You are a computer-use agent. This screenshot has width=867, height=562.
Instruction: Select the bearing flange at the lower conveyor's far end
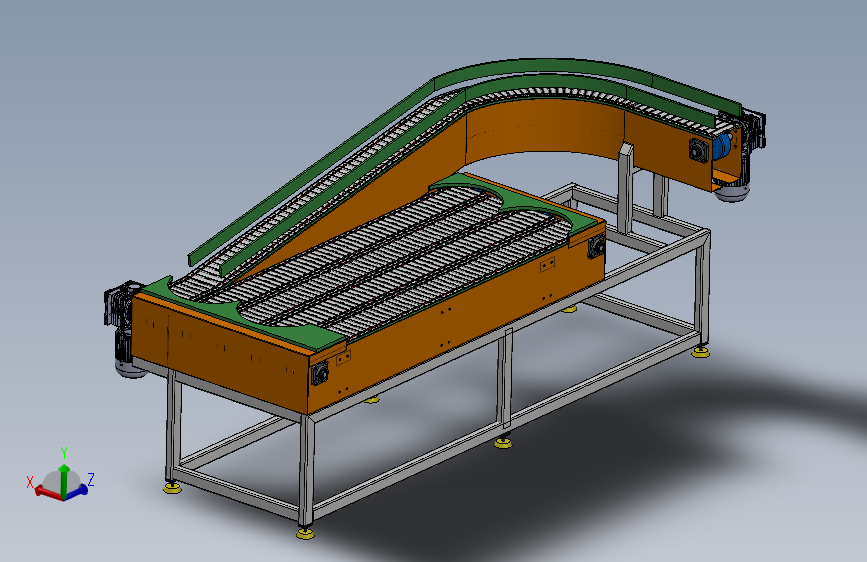point(596,246)
